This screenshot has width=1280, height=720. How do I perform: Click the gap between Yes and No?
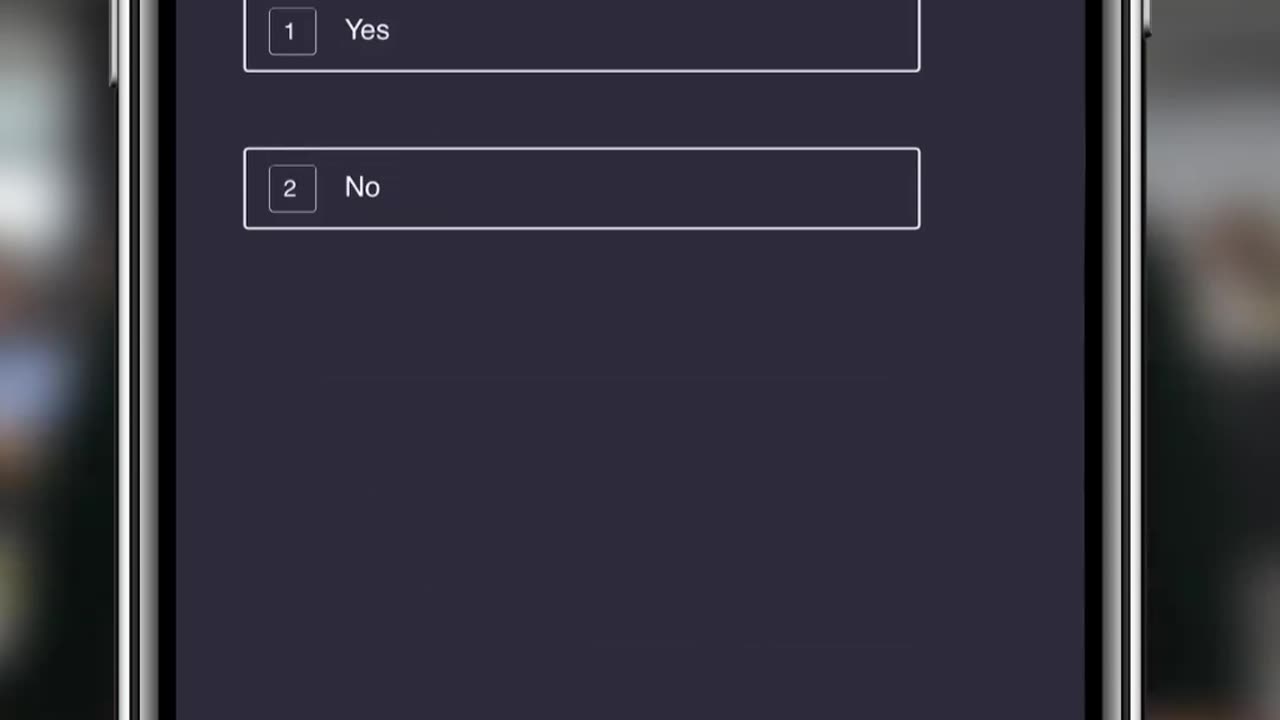pos(581,110)
